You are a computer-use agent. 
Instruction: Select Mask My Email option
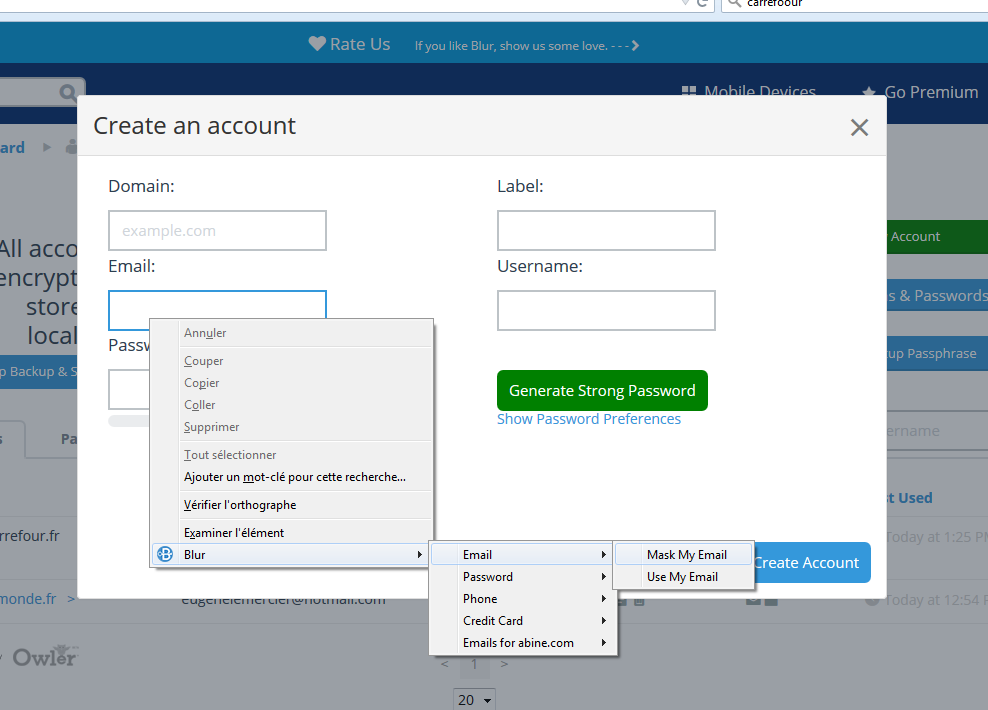pos(684,554)
